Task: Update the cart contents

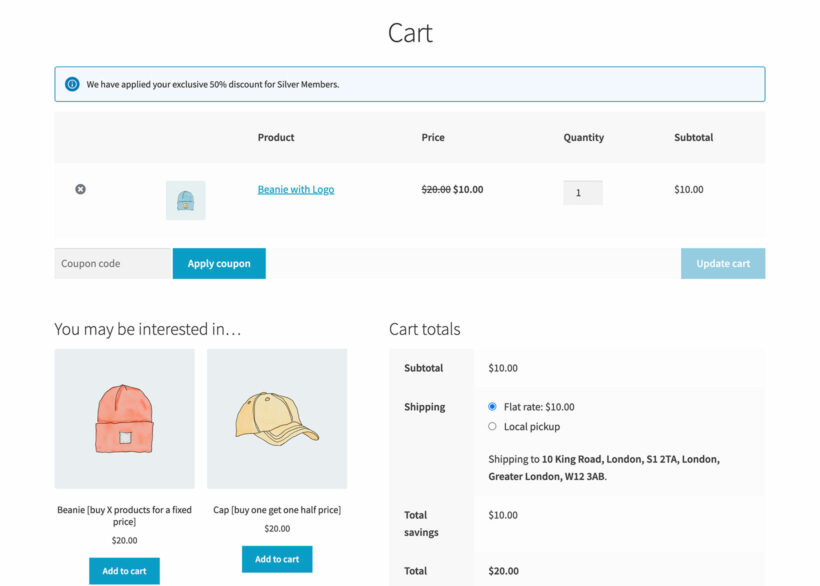Action: (722, 263)
